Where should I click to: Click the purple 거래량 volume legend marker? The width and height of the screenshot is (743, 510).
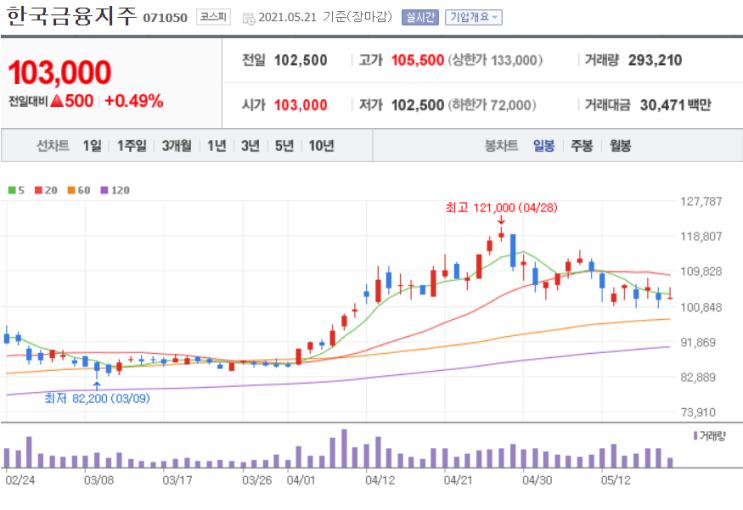click(695, 435)
